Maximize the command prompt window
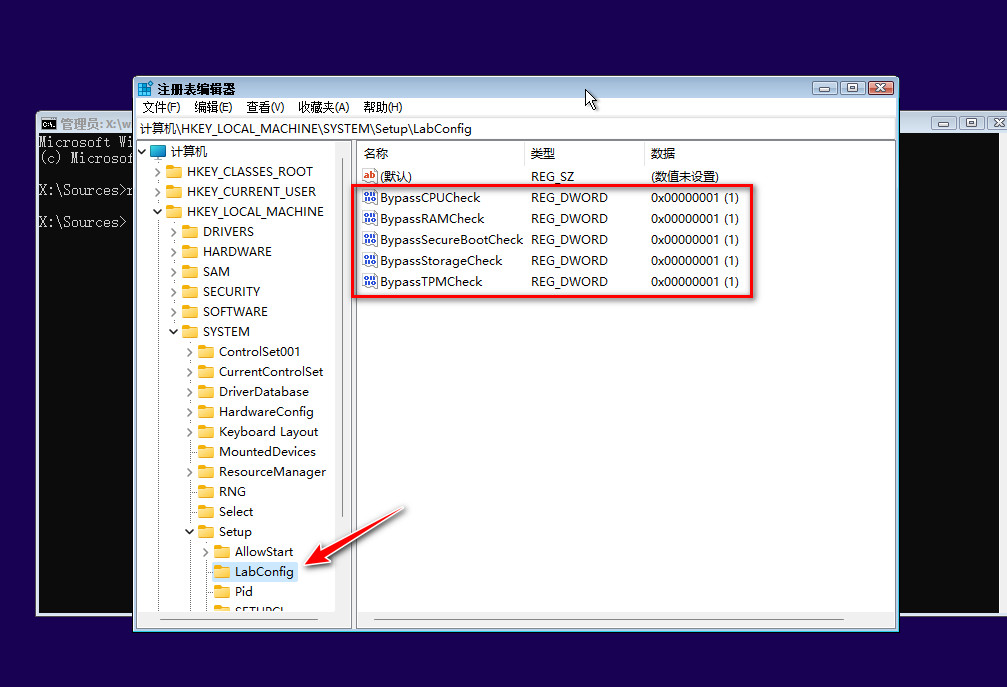This screenshot has width=1007, height=687. [972, 123]
